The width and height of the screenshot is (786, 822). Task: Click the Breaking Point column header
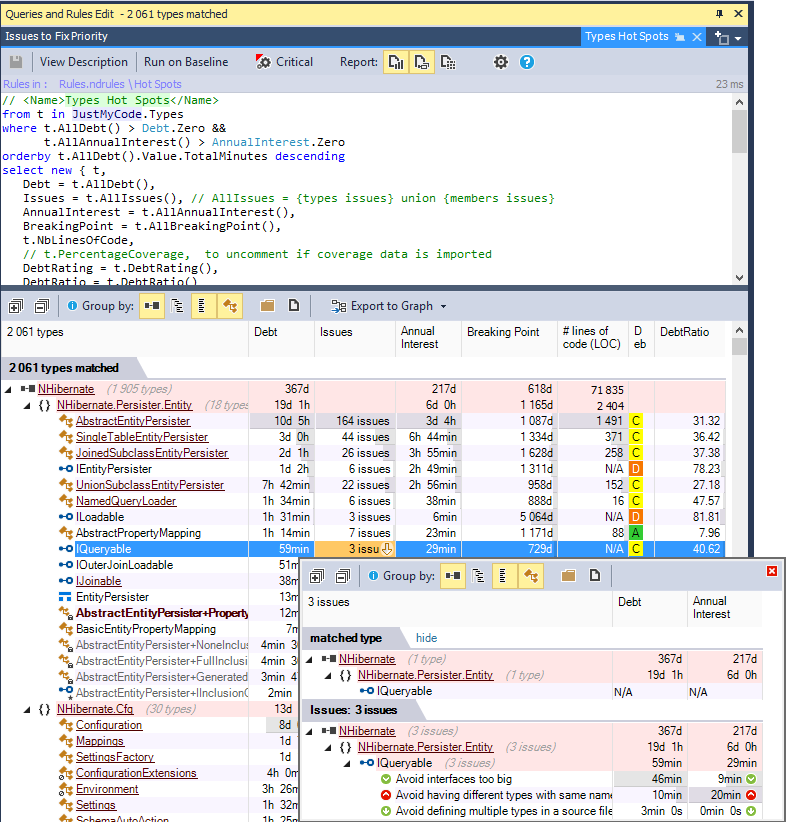503,332
